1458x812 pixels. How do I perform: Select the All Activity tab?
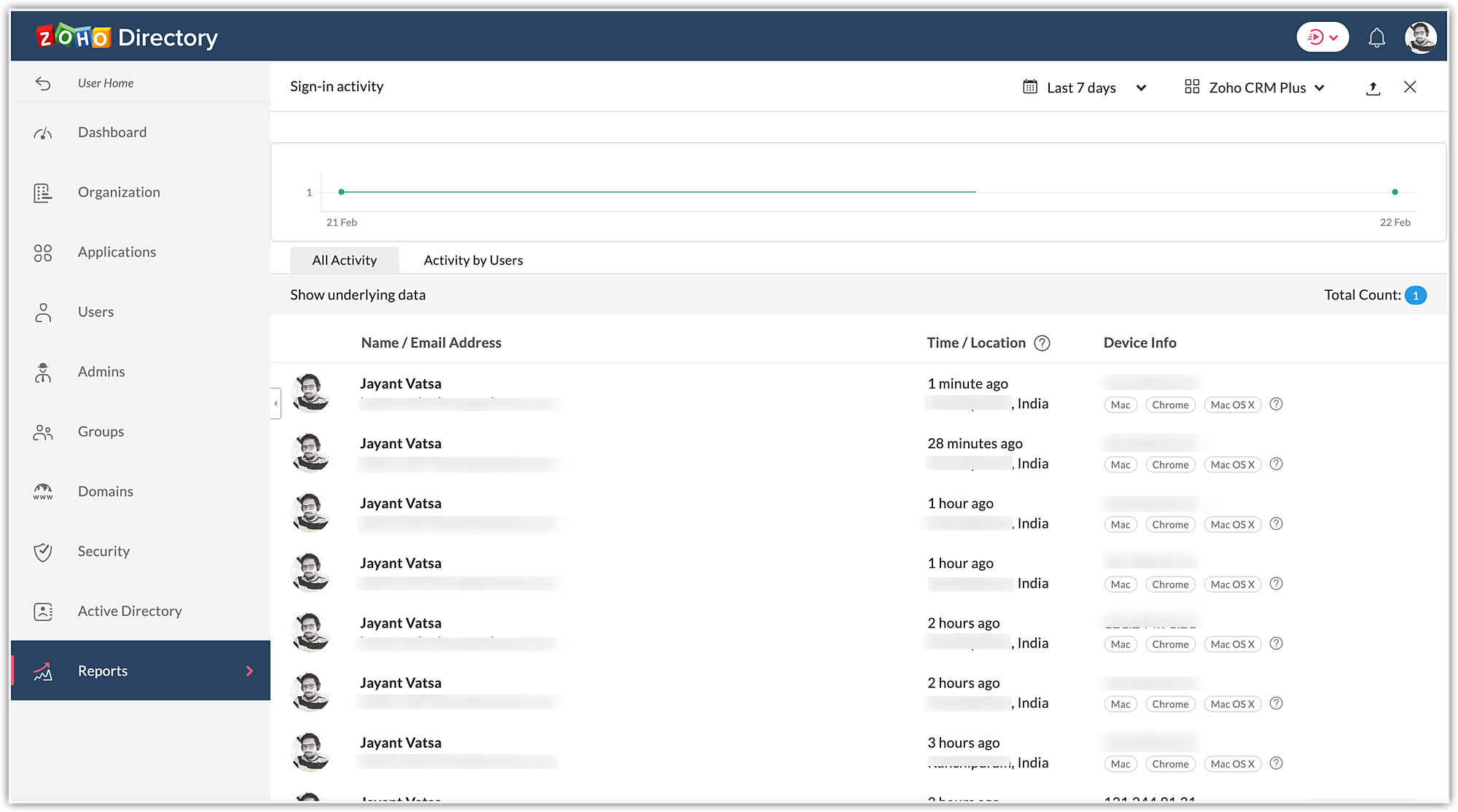point(344,260)
